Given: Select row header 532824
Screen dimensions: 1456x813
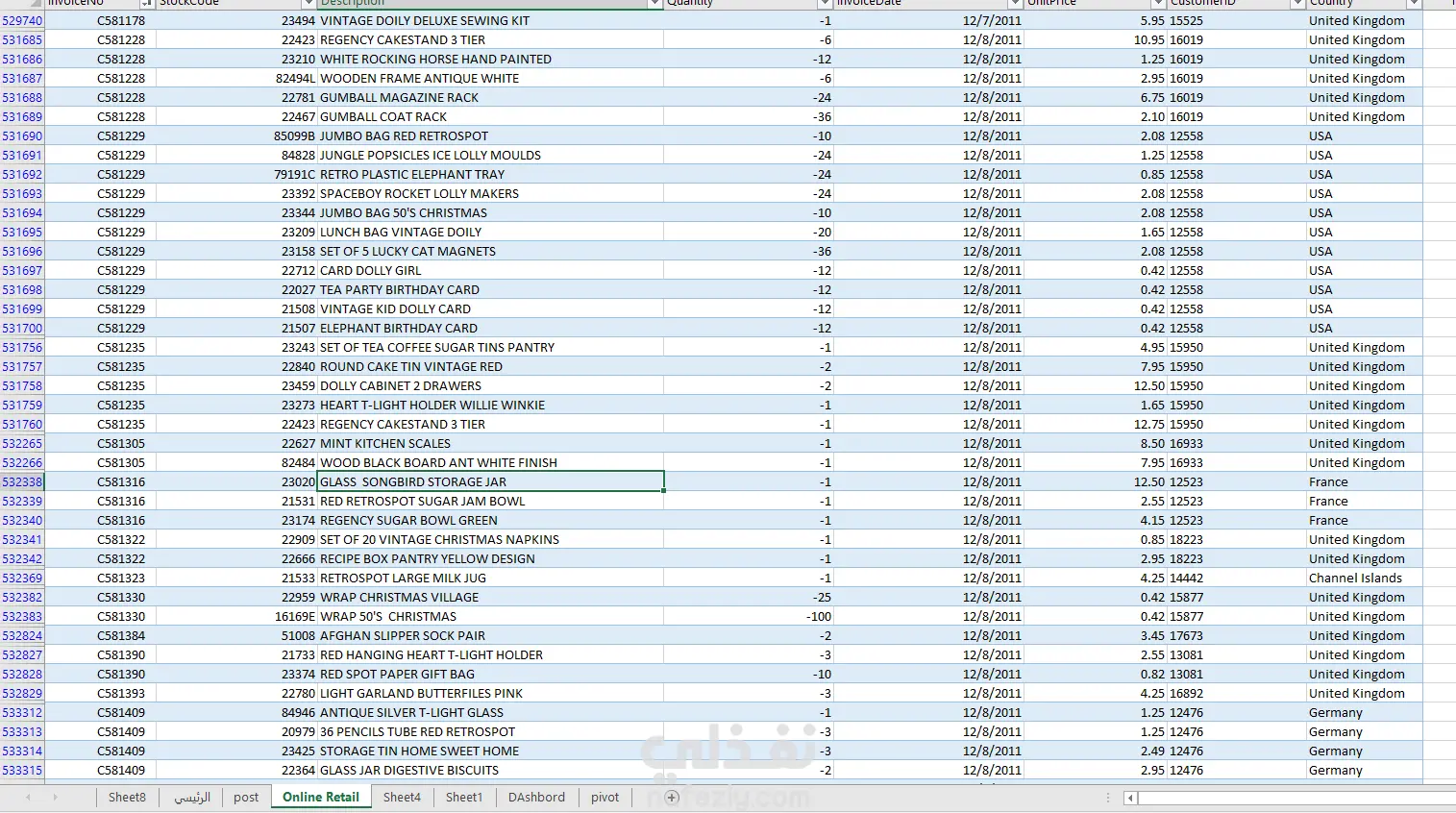Looking at the screenshot, I should (x=22, y=635).
